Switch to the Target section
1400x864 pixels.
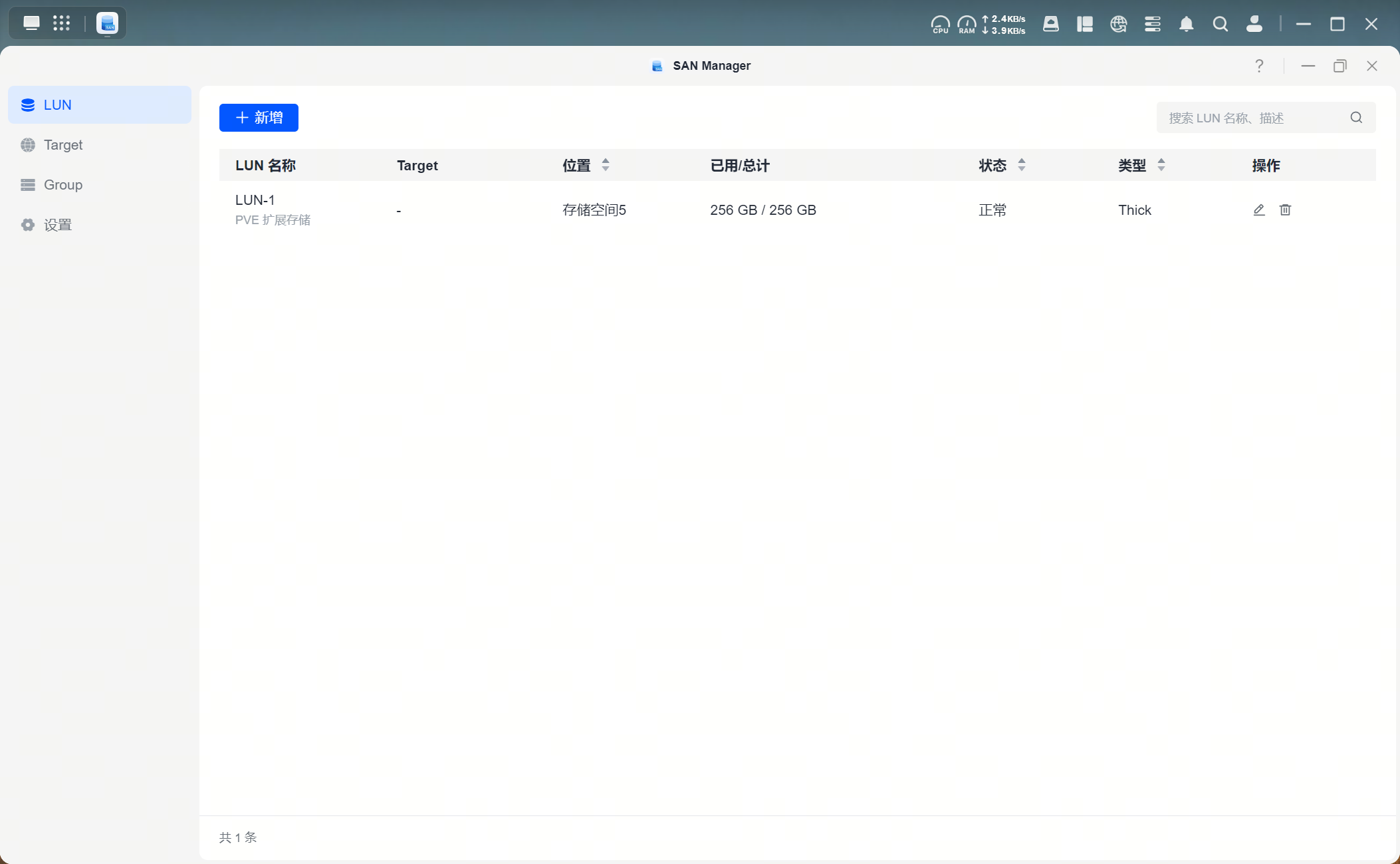(63, 145)
